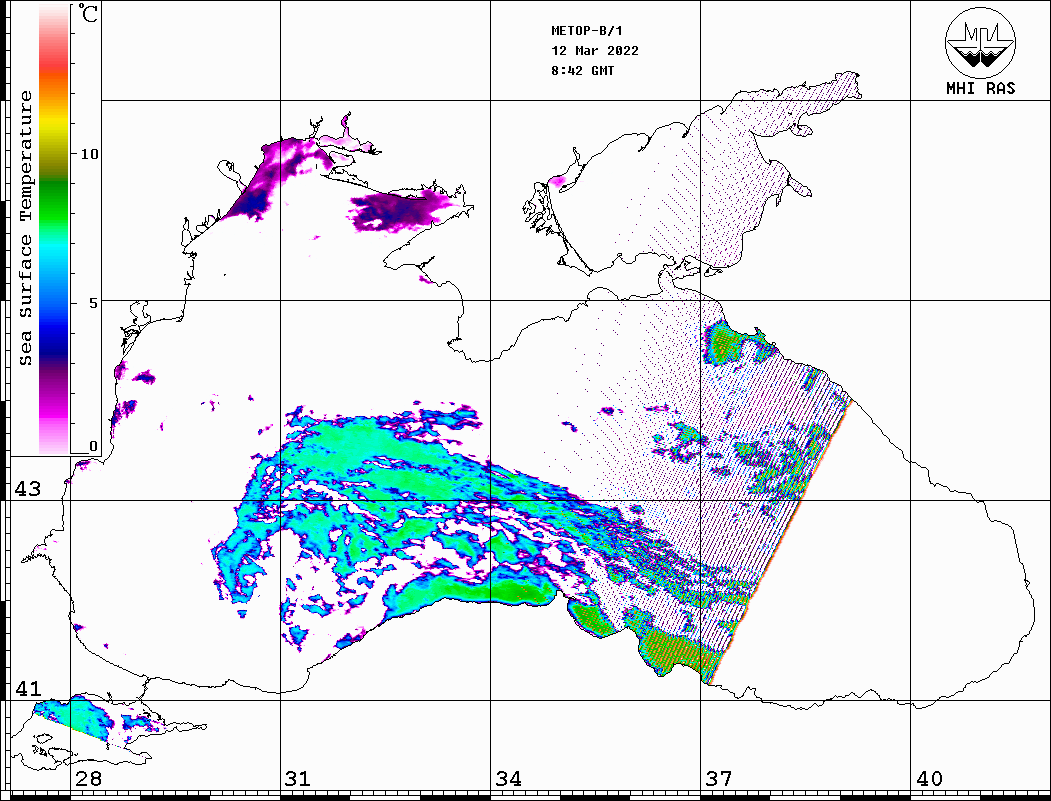Screen dimensions: 1051x801
Task: Click the latitude label "43"
Action: pyautogui.click(x=28, y=489)
